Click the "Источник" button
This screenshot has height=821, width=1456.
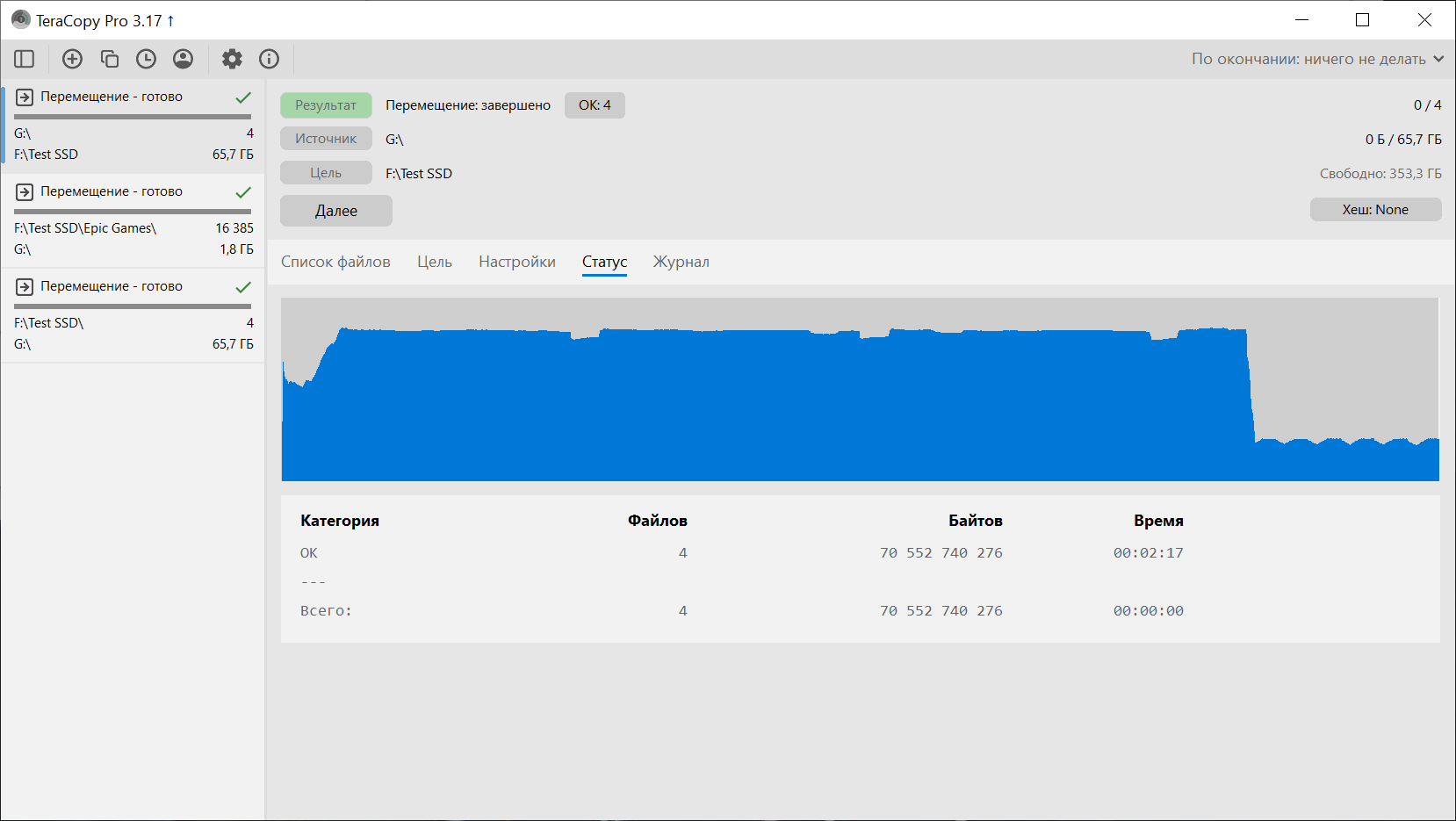coord(326,139)
